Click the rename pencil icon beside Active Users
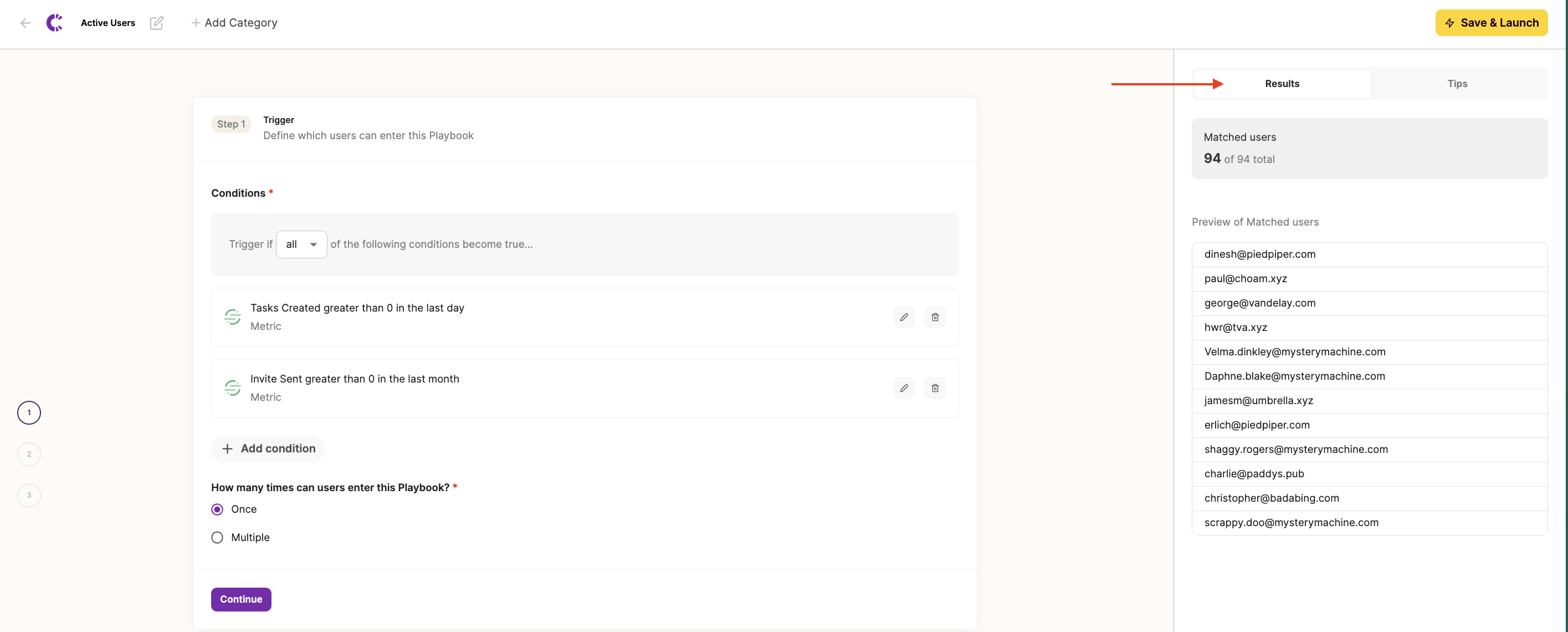 [x=156, y=23]
